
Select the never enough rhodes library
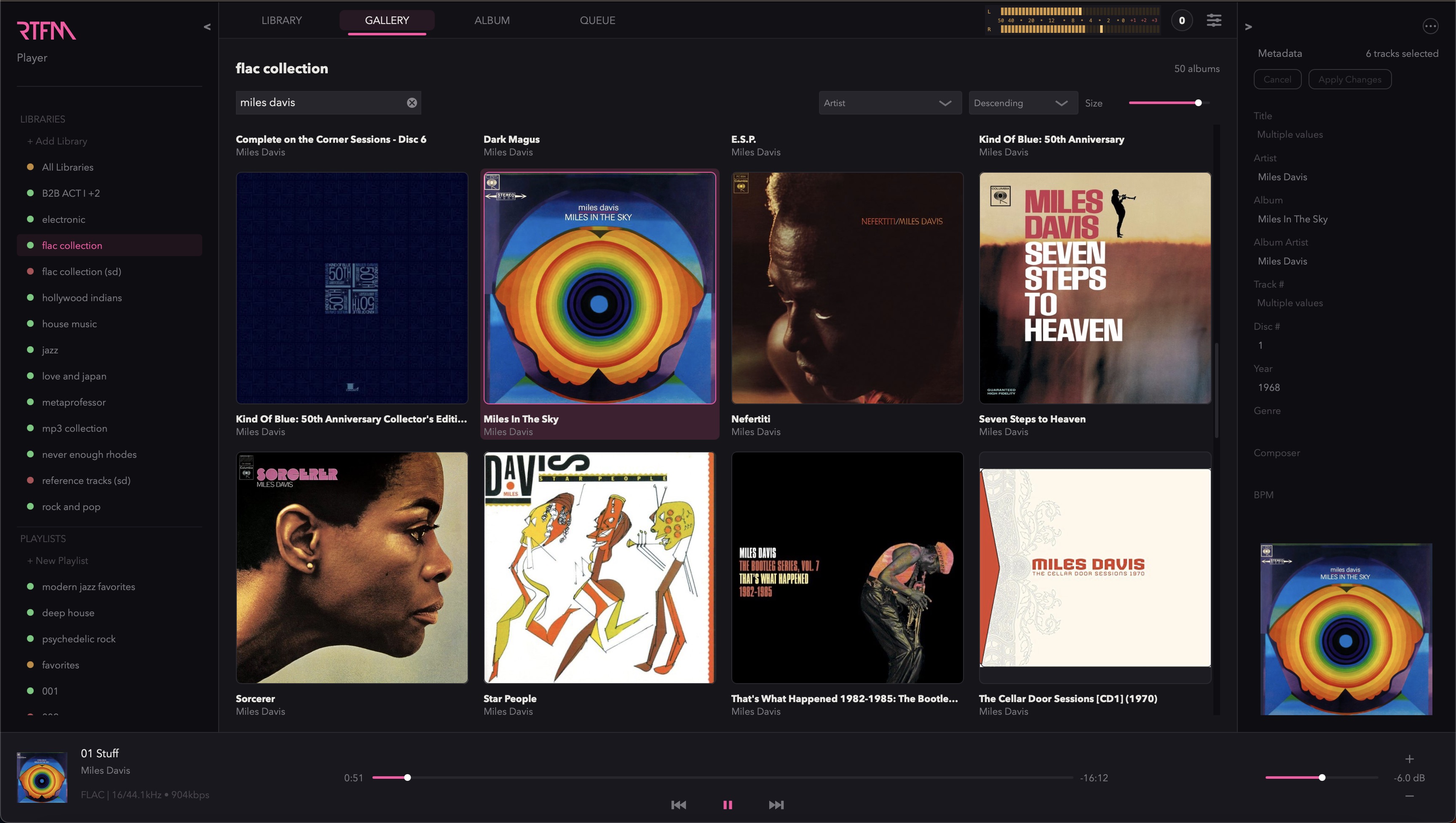coord(110,454)
